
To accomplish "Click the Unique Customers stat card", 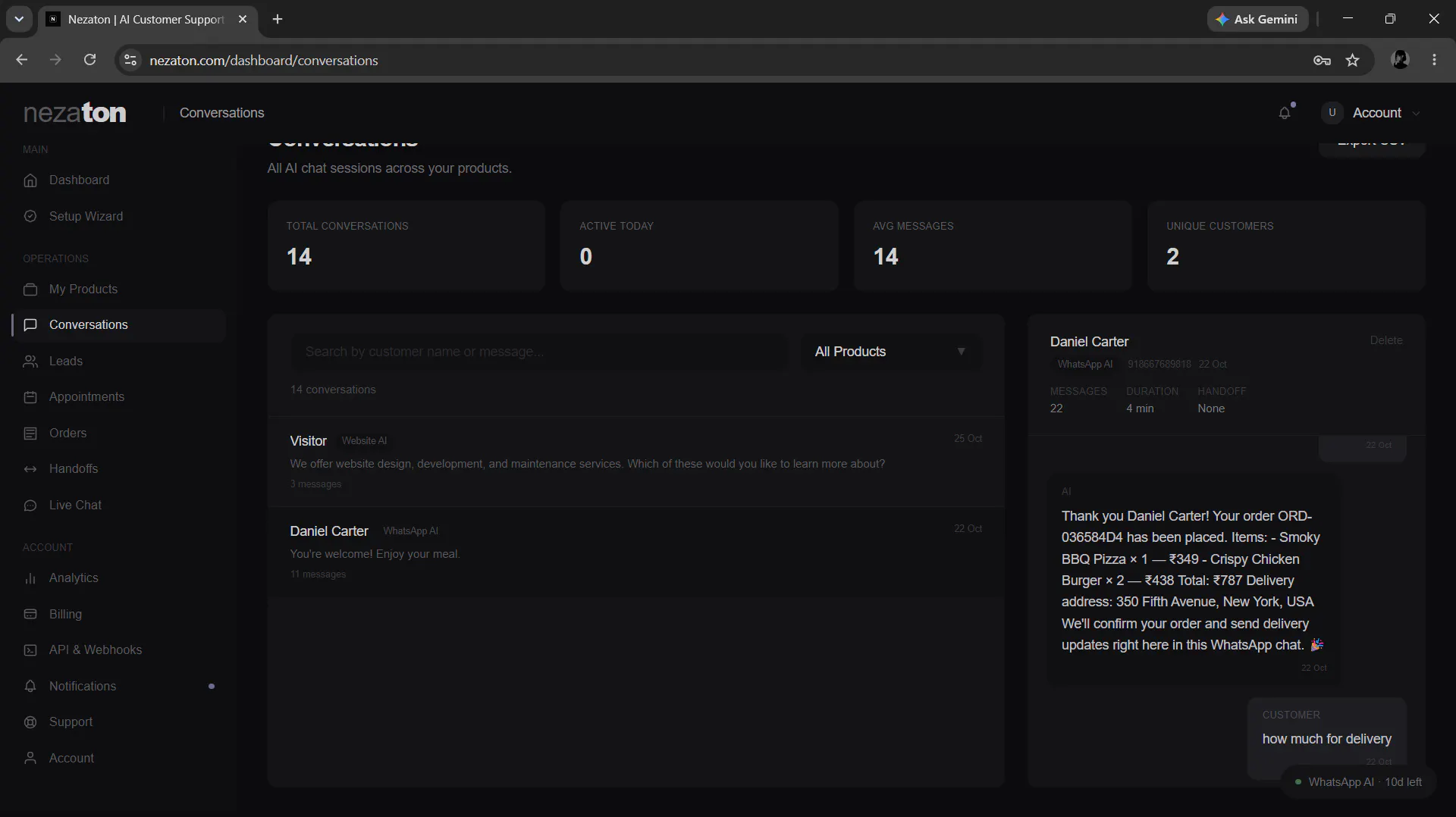I will (1286, 246).
